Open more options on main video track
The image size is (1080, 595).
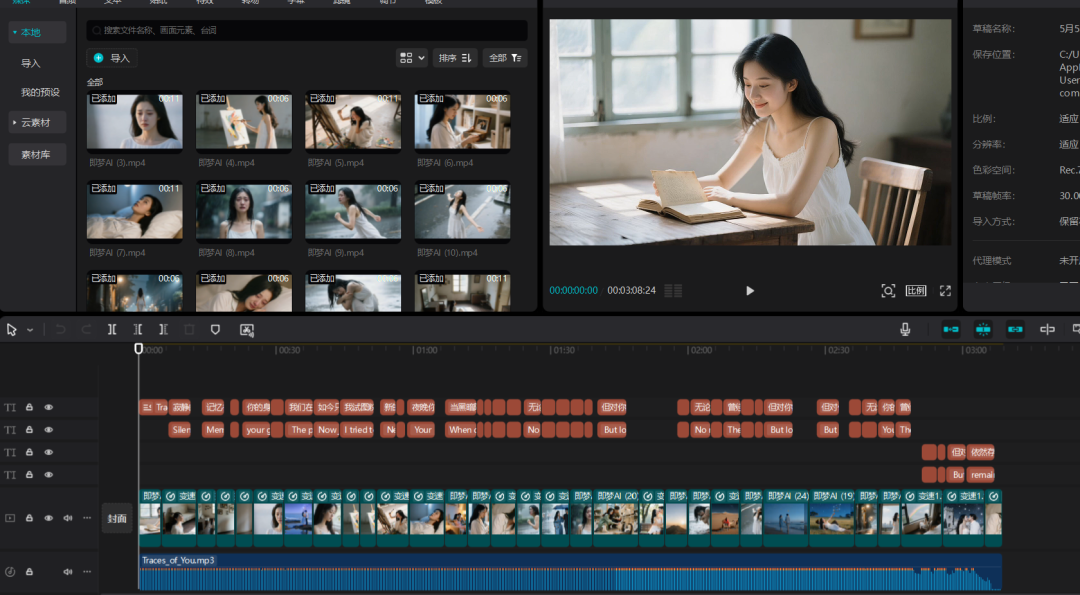pyautogui.click(x=87, y=518)
